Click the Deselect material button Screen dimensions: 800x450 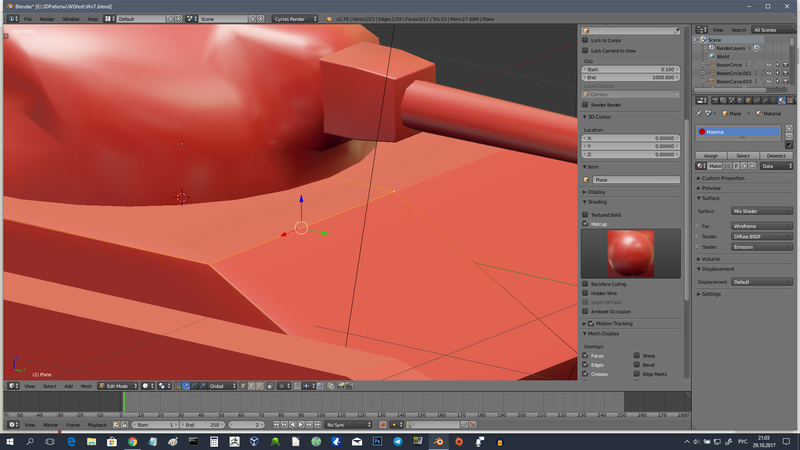click(776, 156)
